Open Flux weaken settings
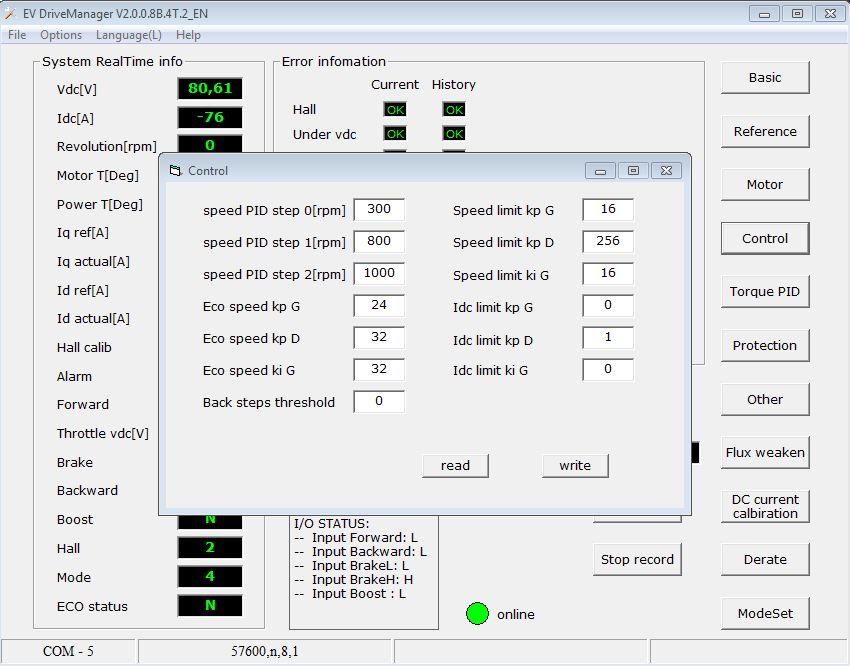 tap(765, 452)
